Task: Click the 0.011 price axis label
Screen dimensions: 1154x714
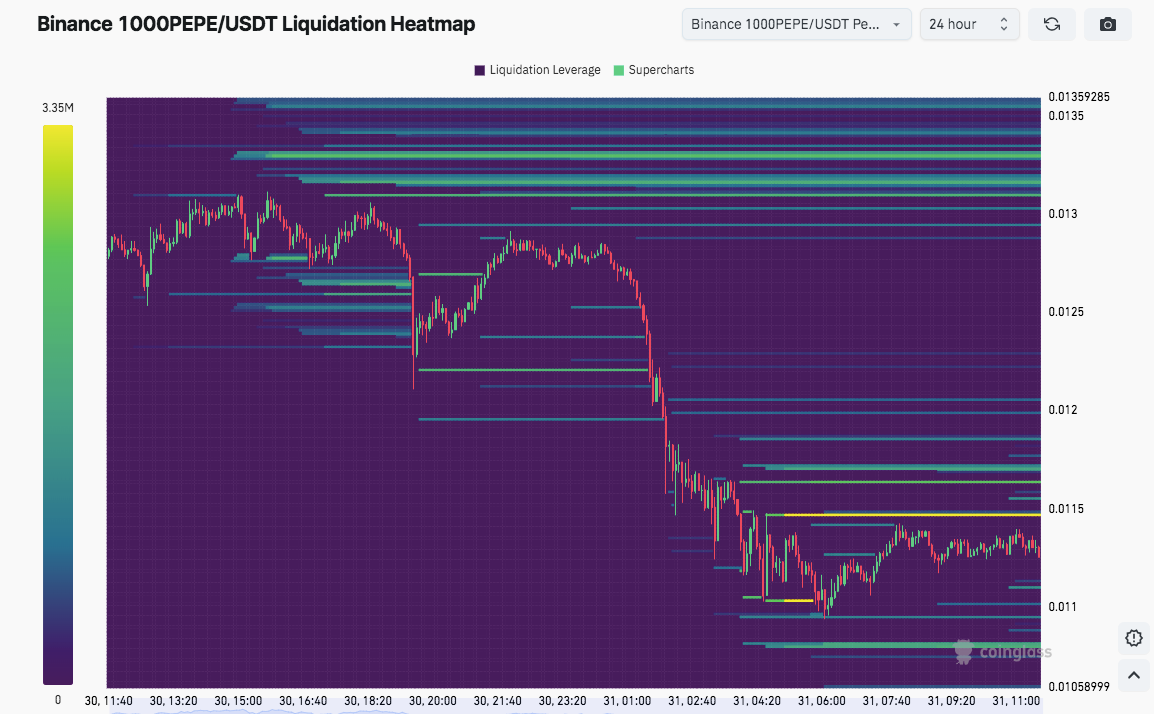Action: click(1063, 607)
